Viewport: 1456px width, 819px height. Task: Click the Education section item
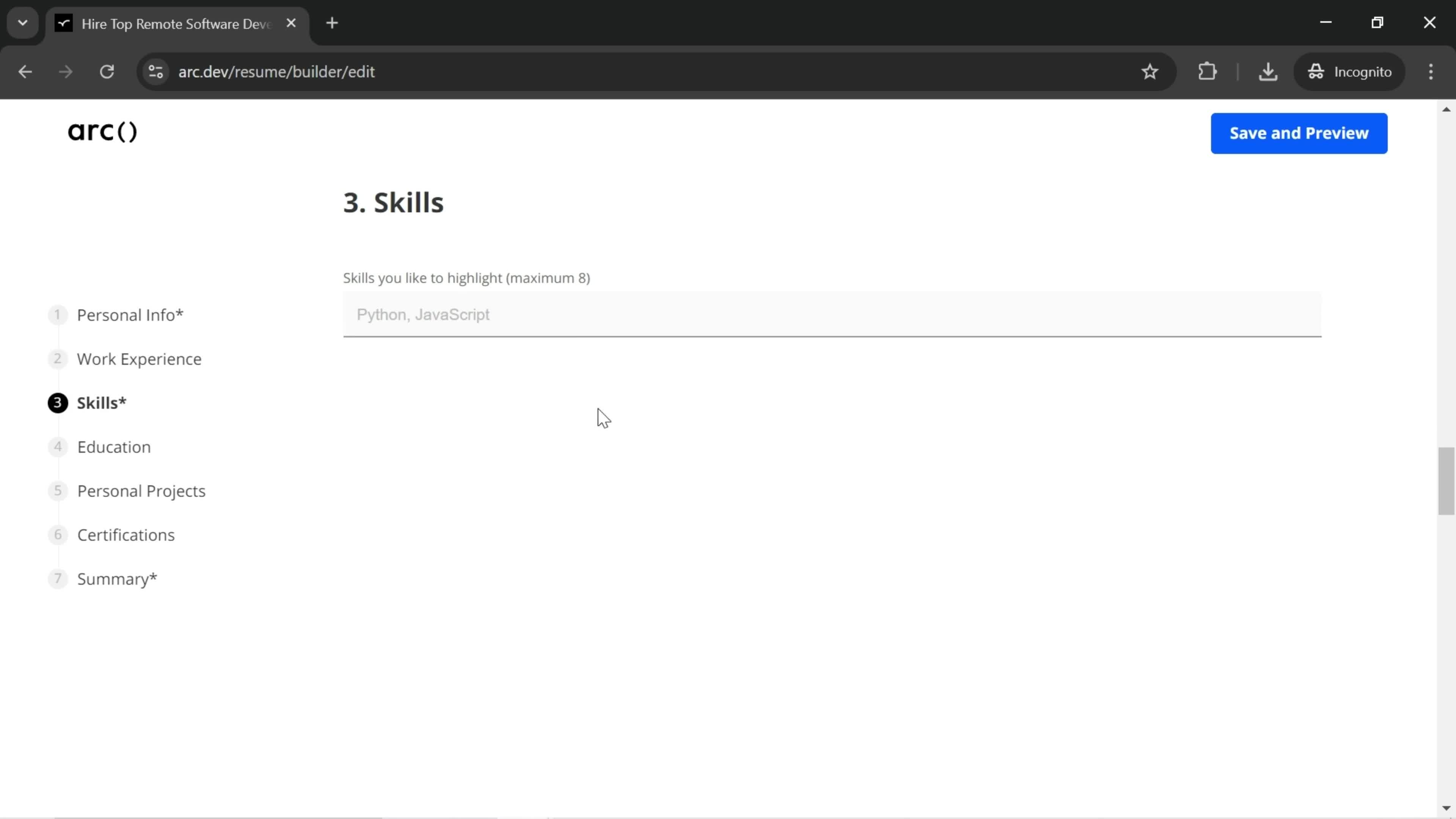114,446
